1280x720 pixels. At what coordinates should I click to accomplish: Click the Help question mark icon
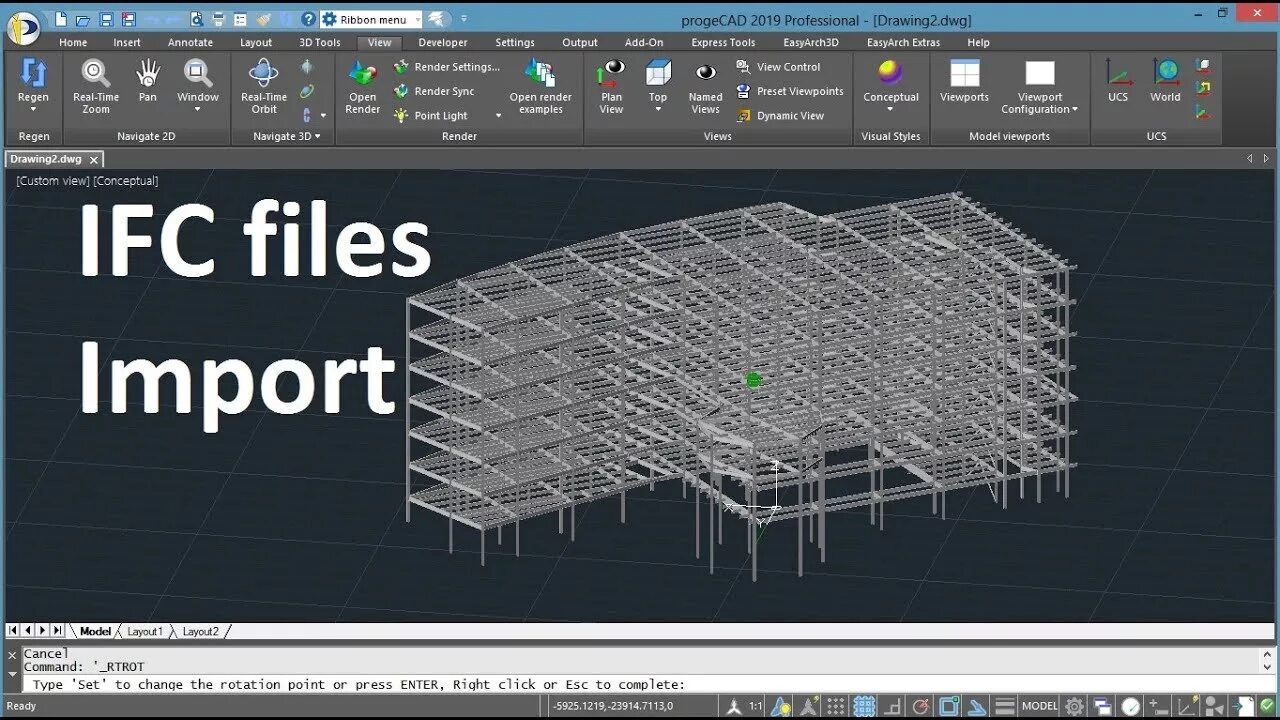307,19
